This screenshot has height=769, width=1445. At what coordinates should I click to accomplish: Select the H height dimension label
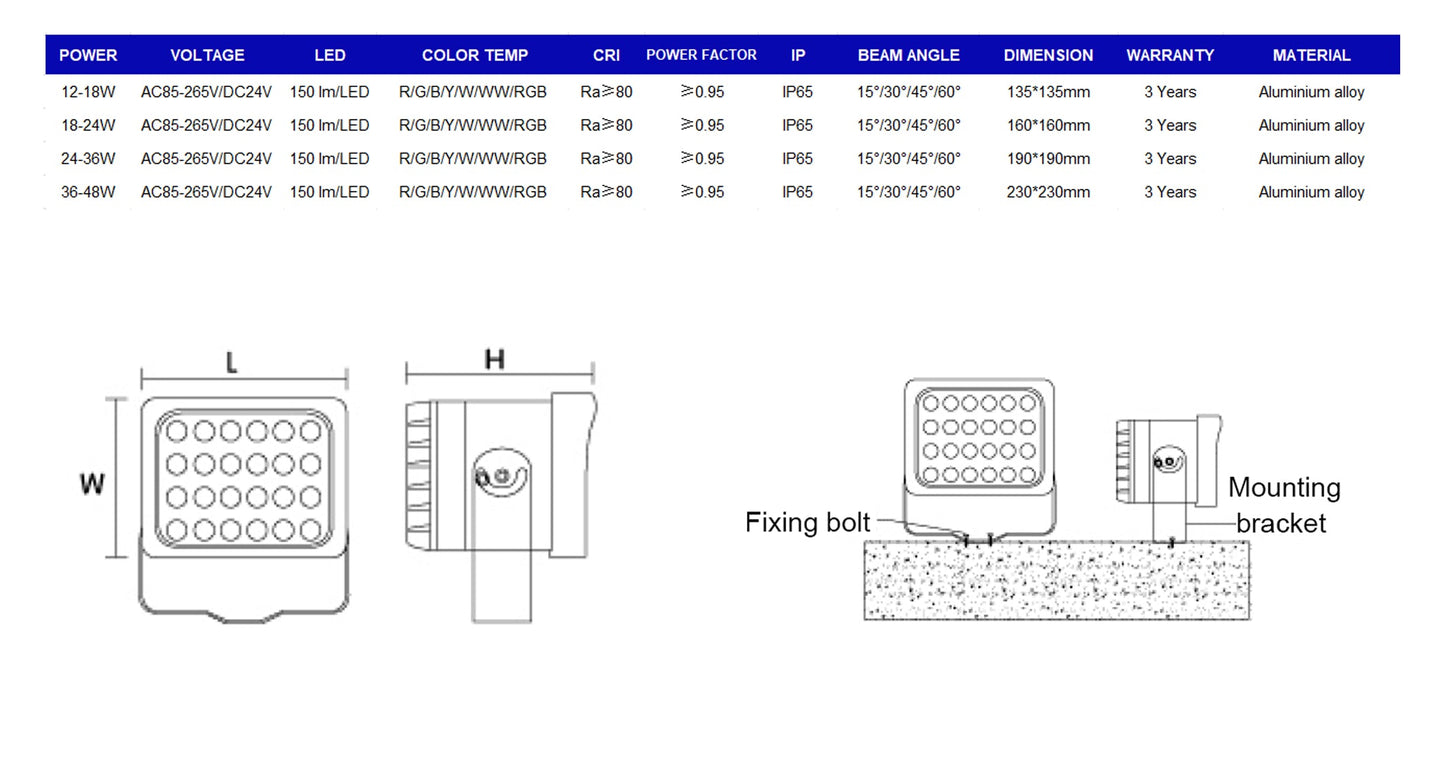pos(494,360)
